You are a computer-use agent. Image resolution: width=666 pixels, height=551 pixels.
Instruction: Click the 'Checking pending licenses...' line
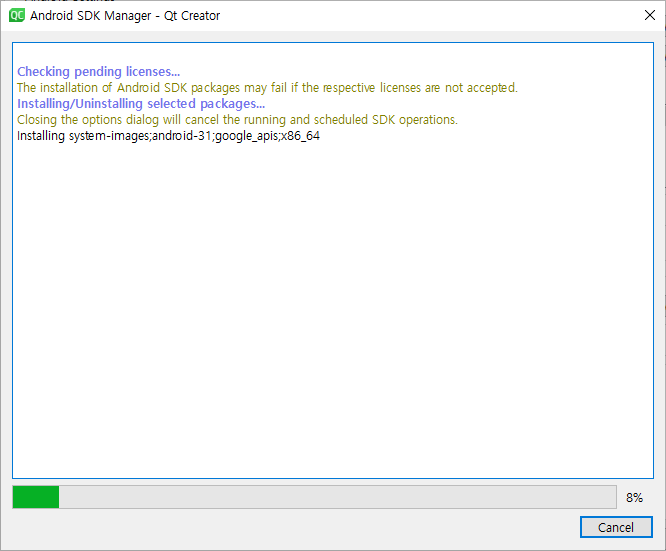tap(99, 71)
